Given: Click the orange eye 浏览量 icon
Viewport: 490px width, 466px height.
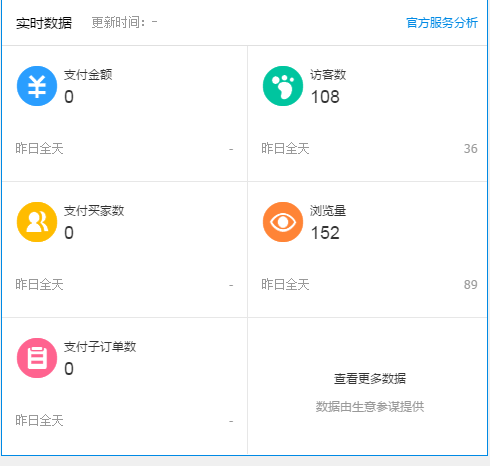Looking at the screenshot, I should pyautogui.click(x=283, y=222).
